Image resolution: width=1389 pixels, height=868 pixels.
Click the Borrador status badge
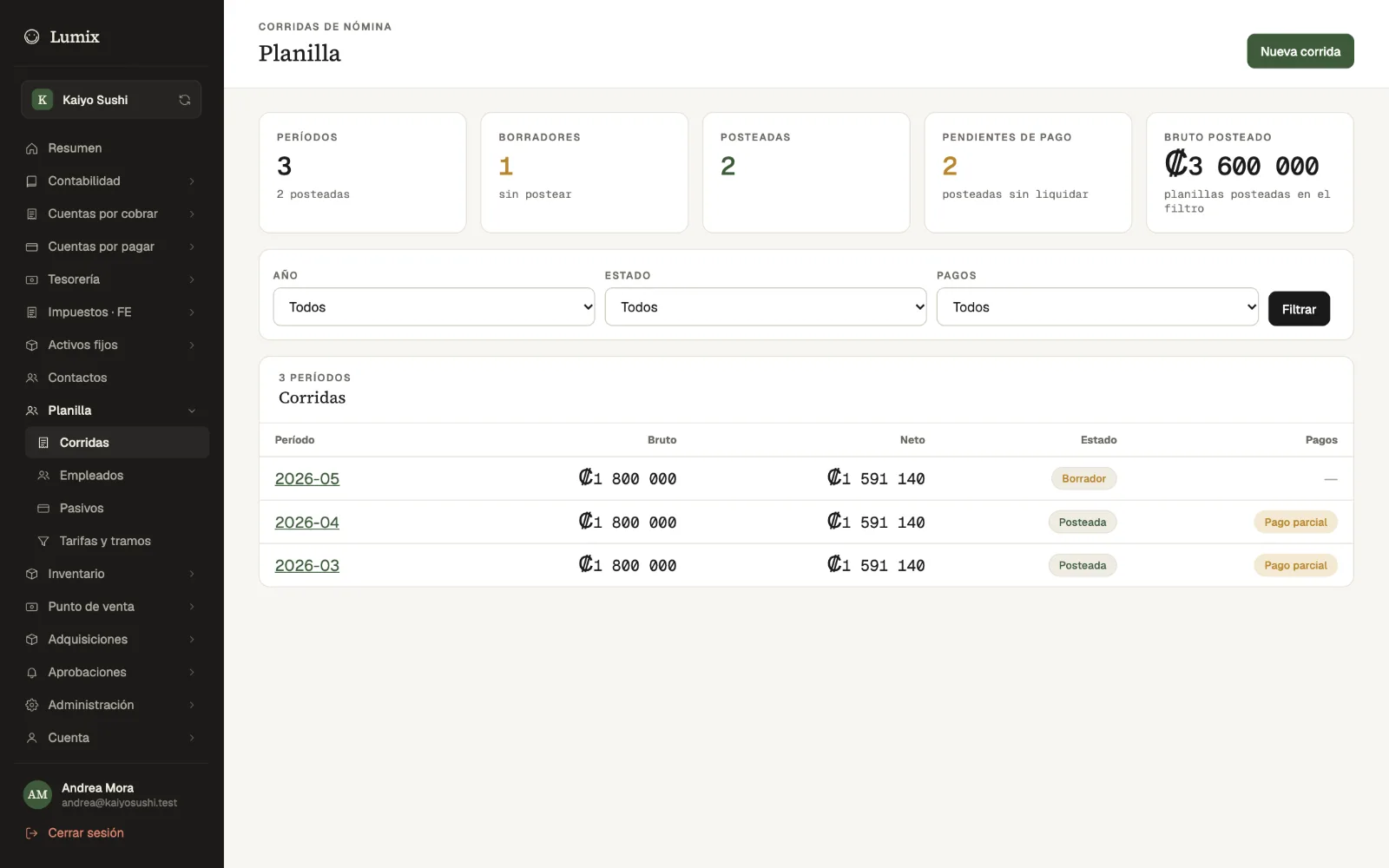coord(1083,479)
